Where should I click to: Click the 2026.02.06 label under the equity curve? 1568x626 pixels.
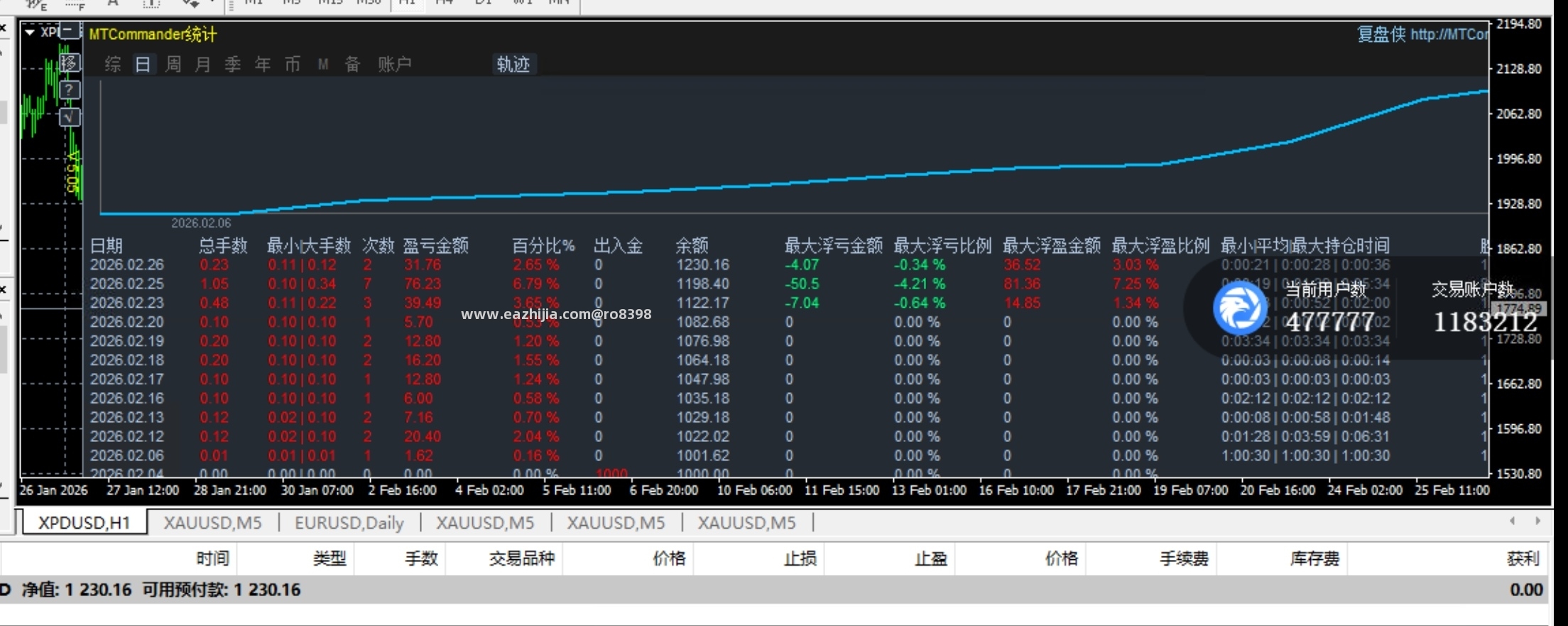[201, 223]
